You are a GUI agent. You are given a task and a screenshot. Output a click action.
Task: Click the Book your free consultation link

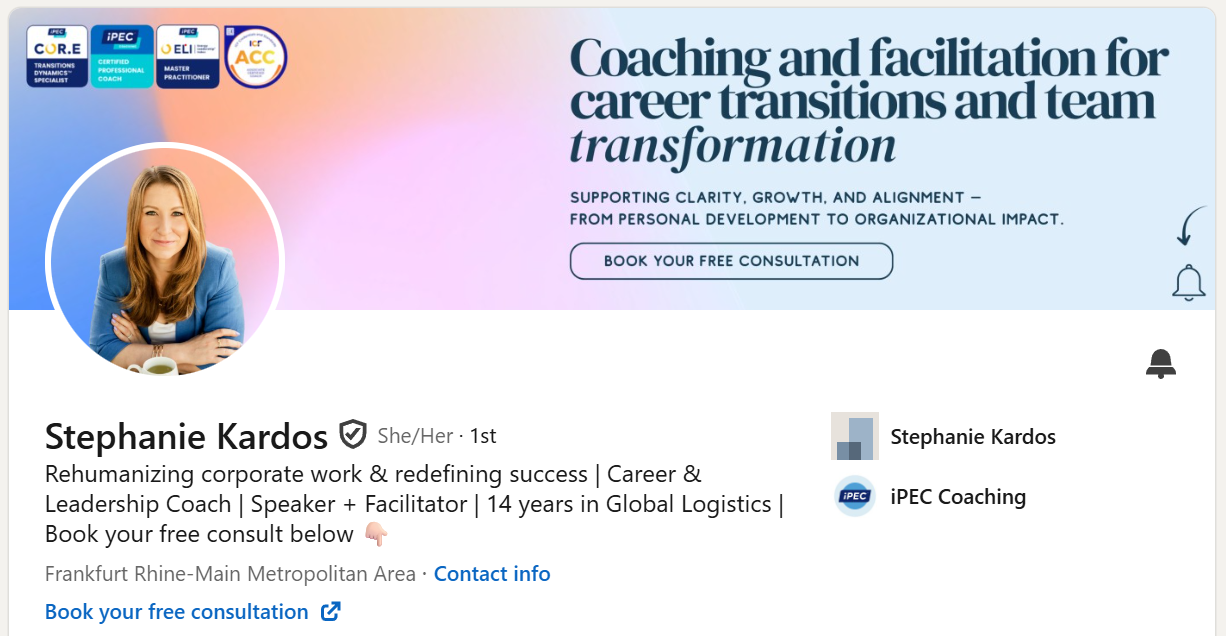178,611
